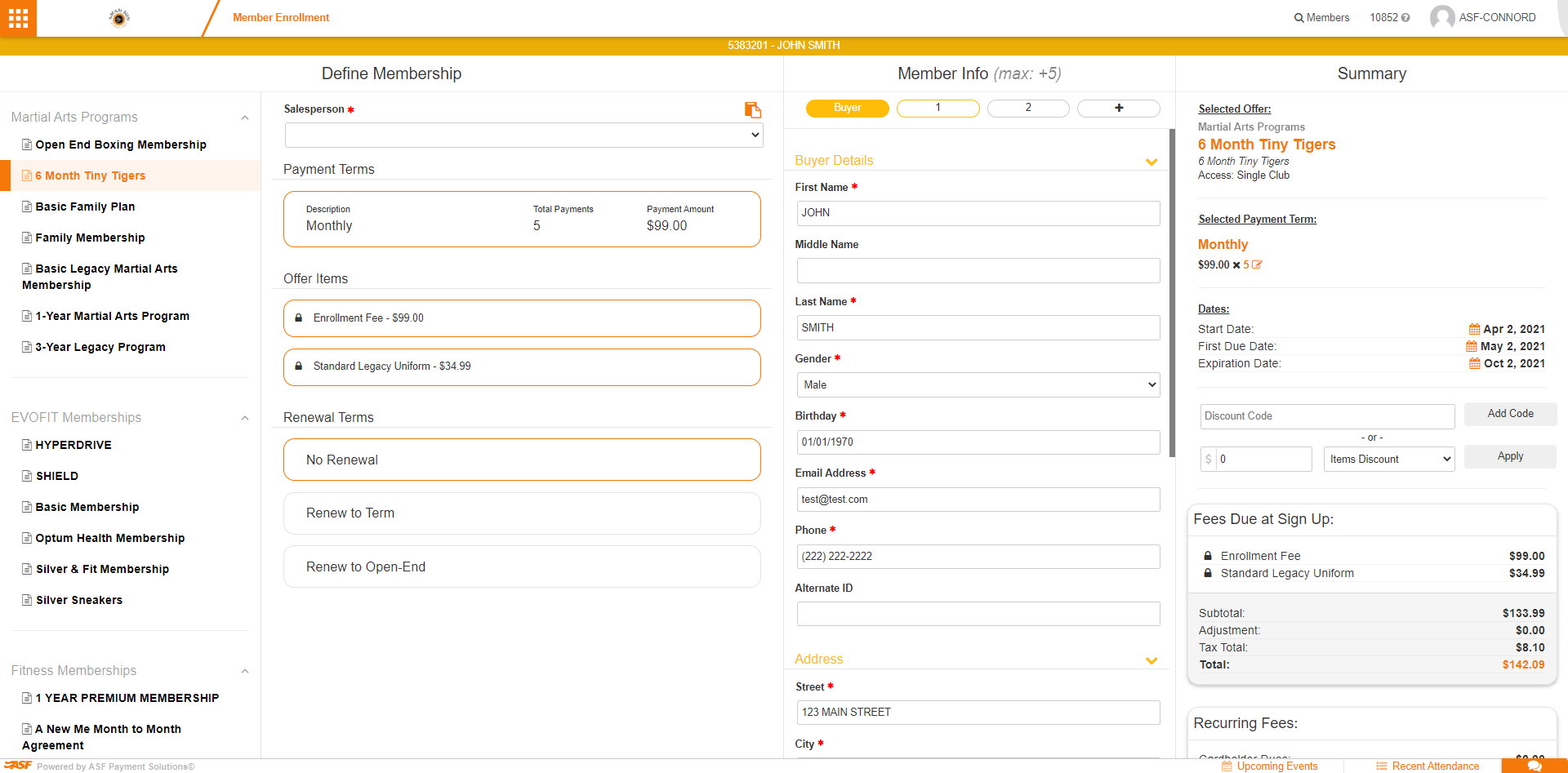1568x773 pixels.
Task: Click the Apply discount button
Action: click(x=1510, y=456)
